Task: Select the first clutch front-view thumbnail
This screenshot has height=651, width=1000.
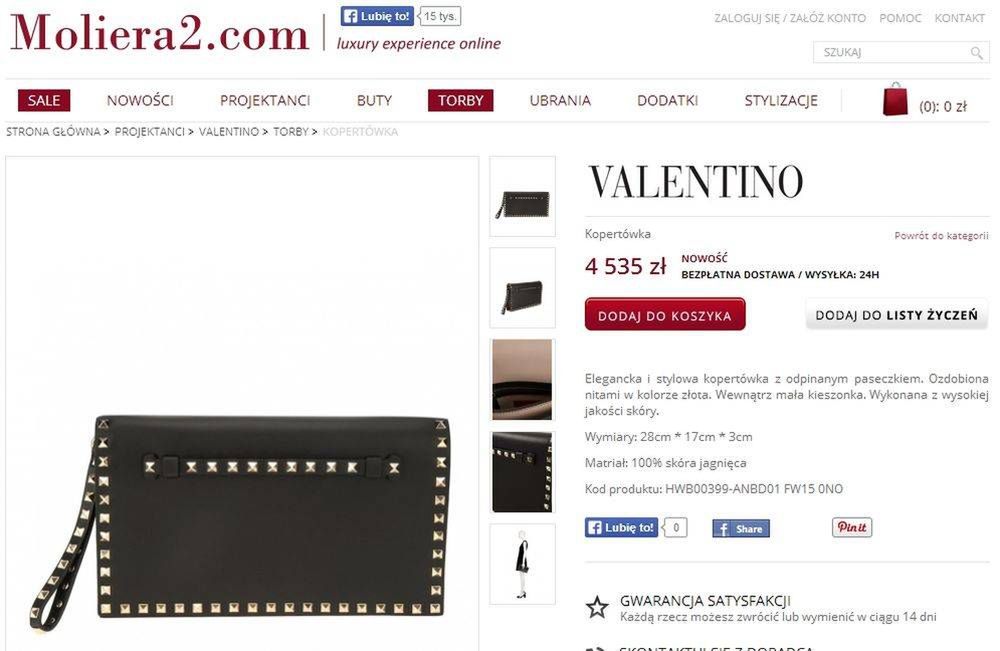Action: 522,196
